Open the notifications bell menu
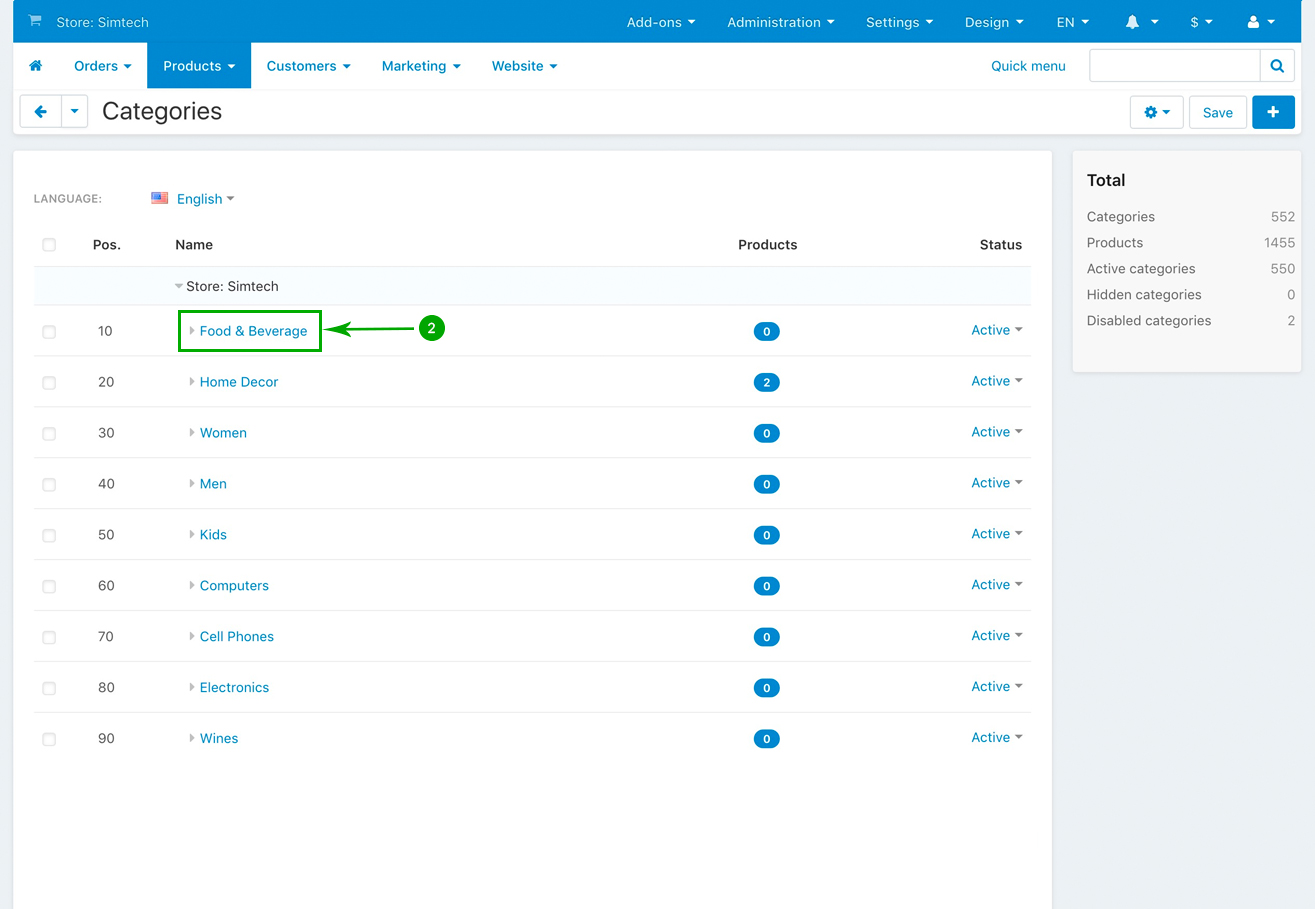This screenshot has height=909, width=1315. [x=1141, y=22]
